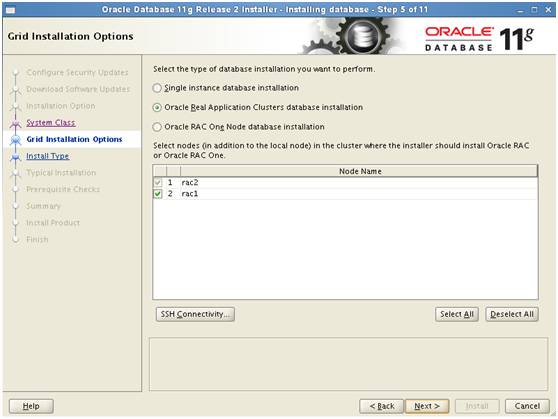Image resolution: width=558 pixels, height=419 pixels.
Task: Minimize the installer window
Action: click(x=521, y=10)
